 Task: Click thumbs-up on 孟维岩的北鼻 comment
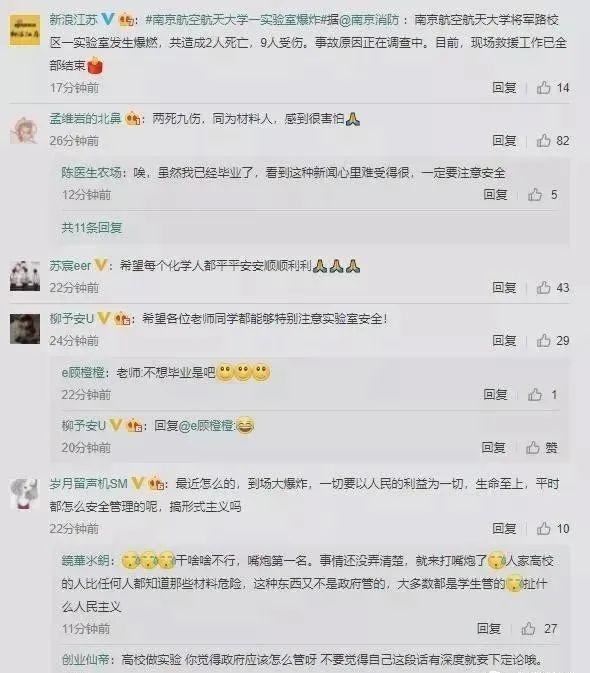[x=543, y=140]
